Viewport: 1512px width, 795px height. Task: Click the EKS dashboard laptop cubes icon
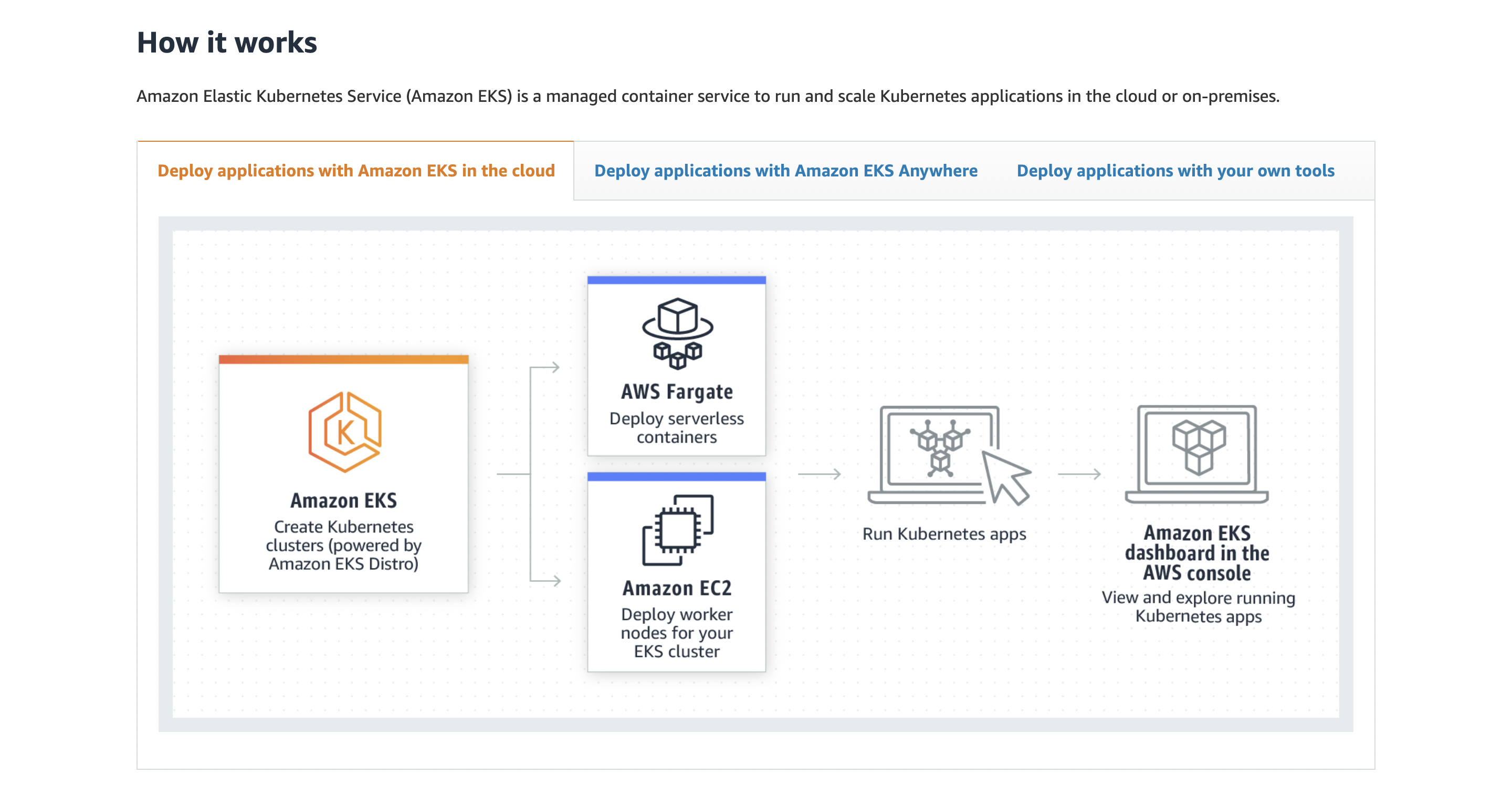1197,454
